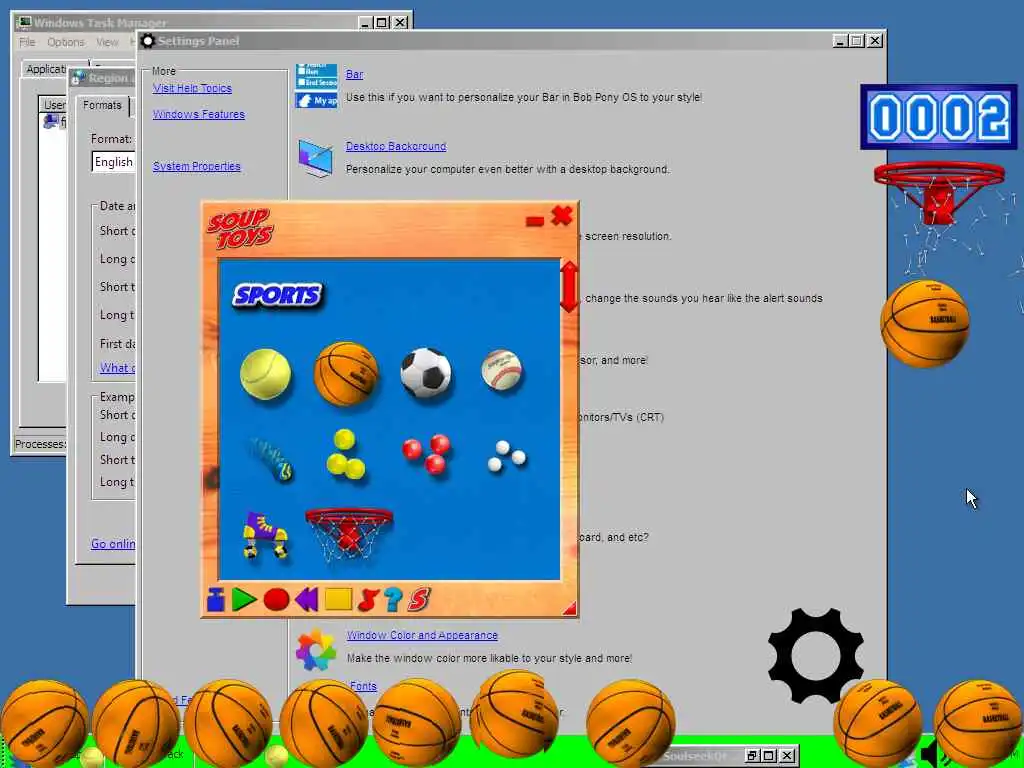Select the Formats tab in Region window
The width and height of the screenshot is (1024, 768).
pyautogui.click(x=102, y=105)
